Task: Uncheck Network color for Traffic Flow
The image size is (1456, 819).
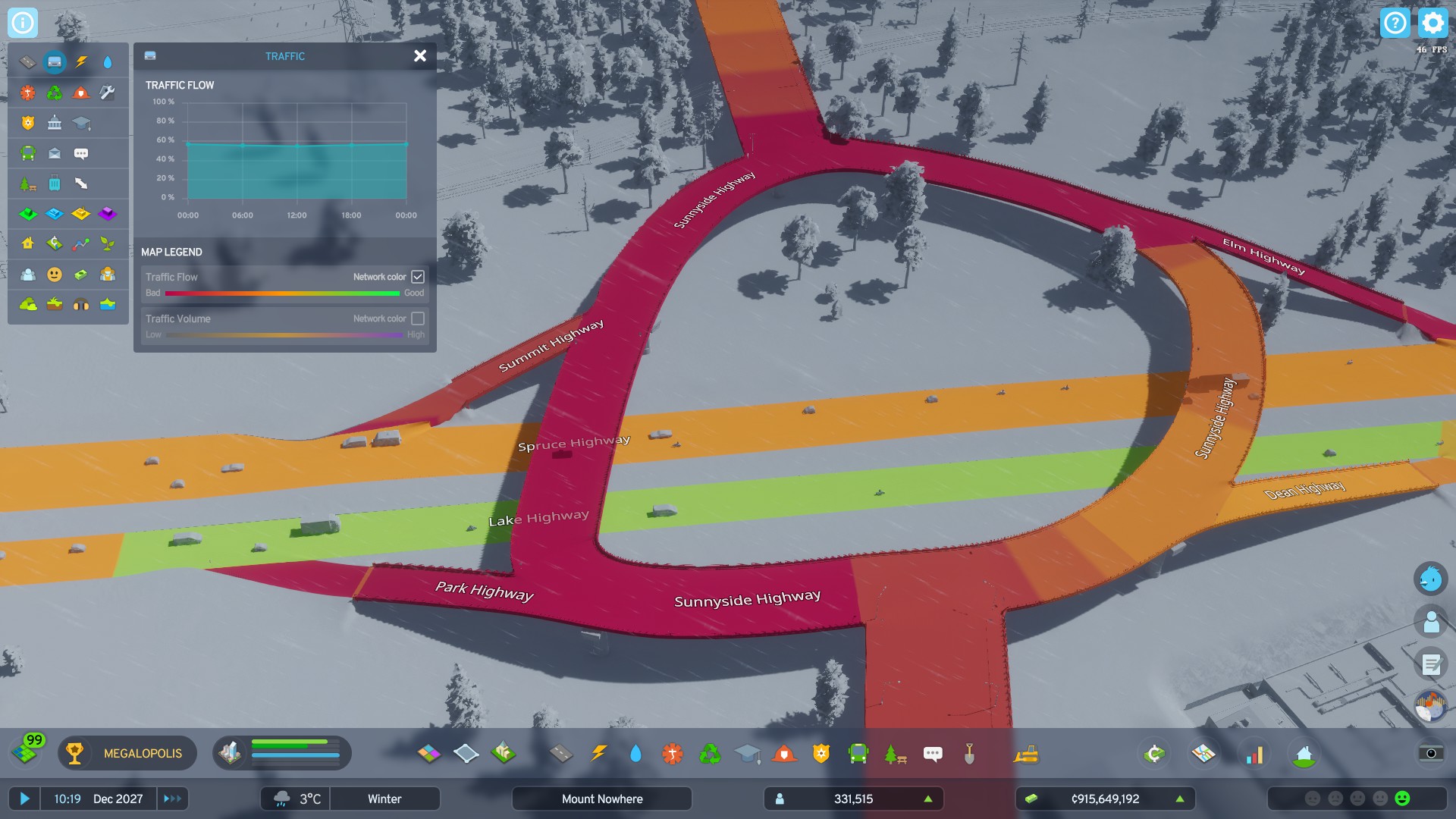Action: pyautogui.click(x=418, y=277)
